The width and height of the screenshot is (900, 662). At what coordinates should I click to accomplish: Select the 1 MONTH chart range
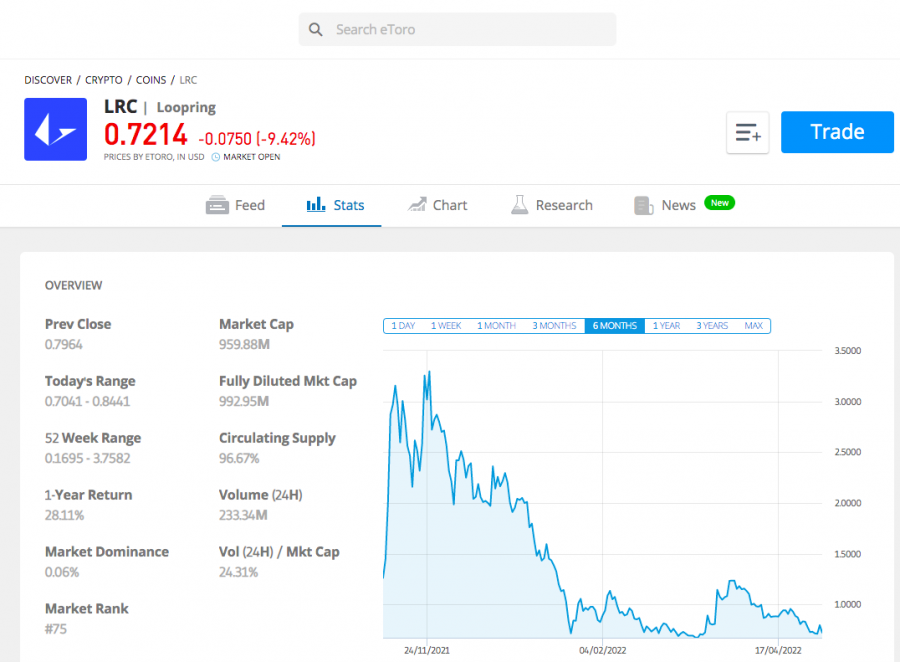click(x=496, y=326)
